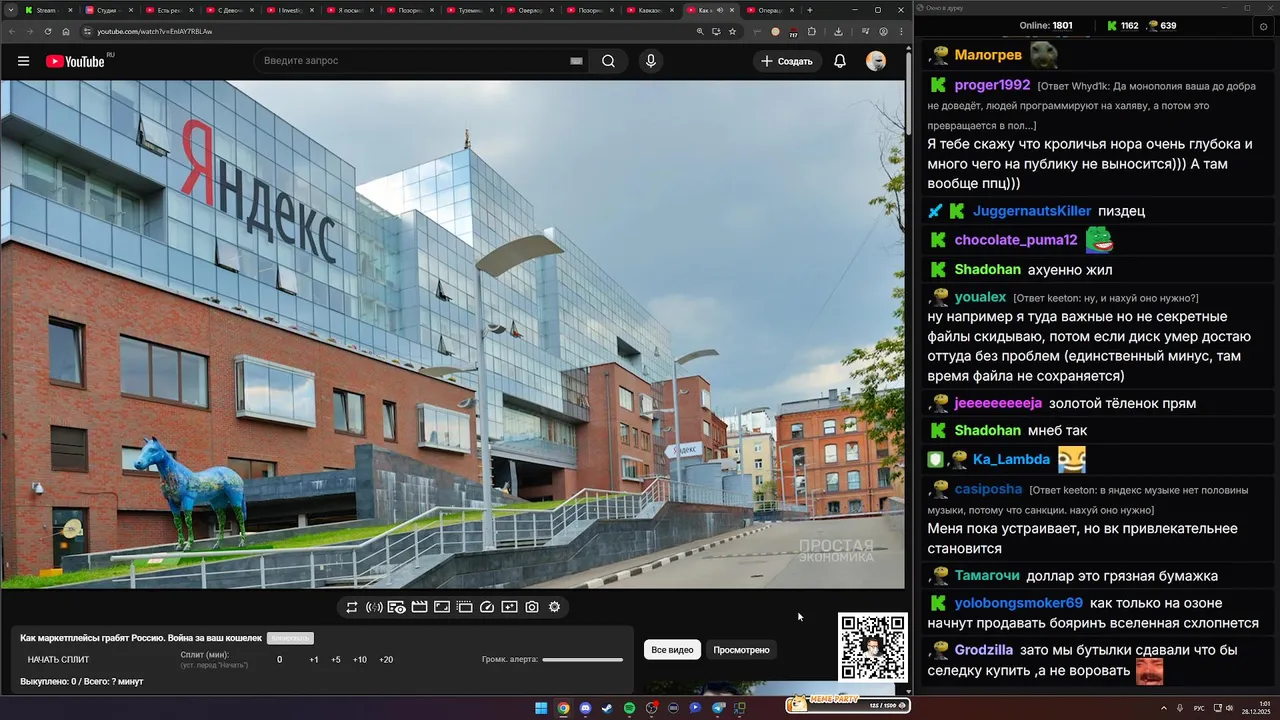The image size is (1280, 720).
Task: Take a video screenshot with the camera icon
Action: 532,607
